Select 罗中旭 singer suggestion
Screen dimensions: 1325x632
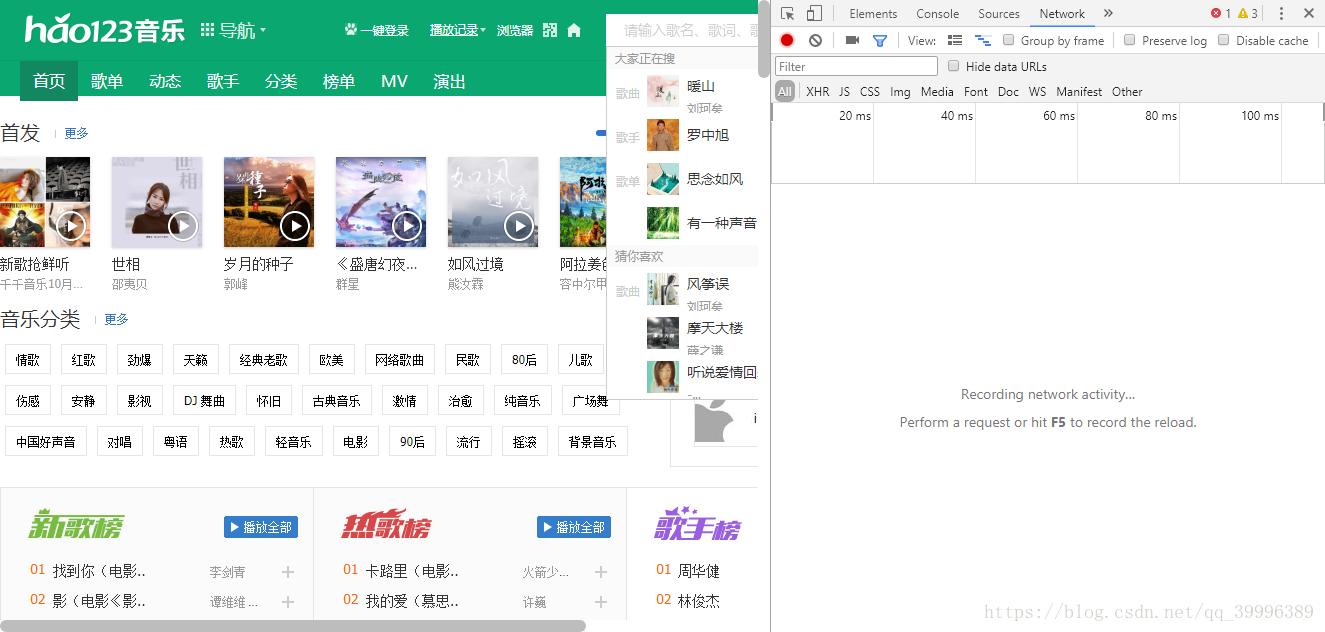(x=708, y=135)
